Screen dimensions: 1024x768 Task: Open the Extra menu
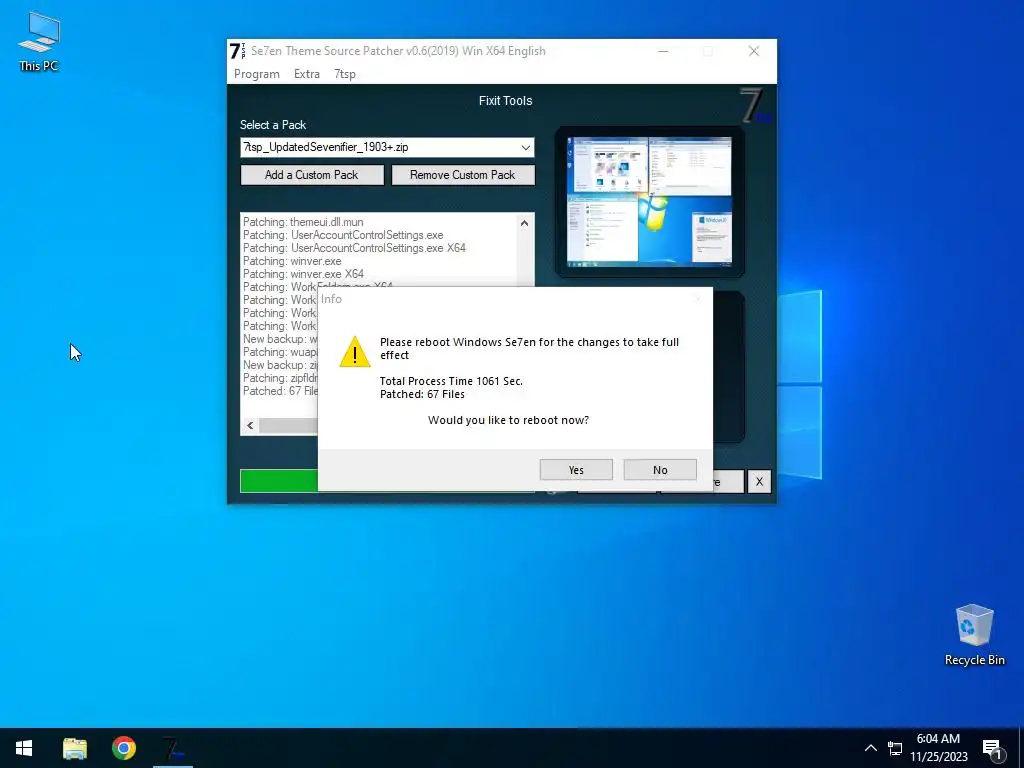click(x=307, y=74)
